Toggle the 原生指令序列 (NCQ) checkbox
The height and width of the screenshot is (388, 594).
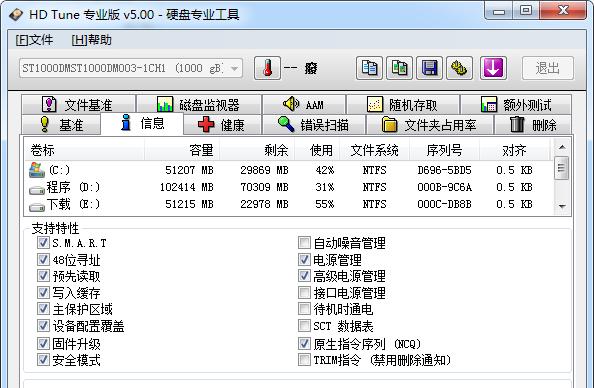[304, 343]
